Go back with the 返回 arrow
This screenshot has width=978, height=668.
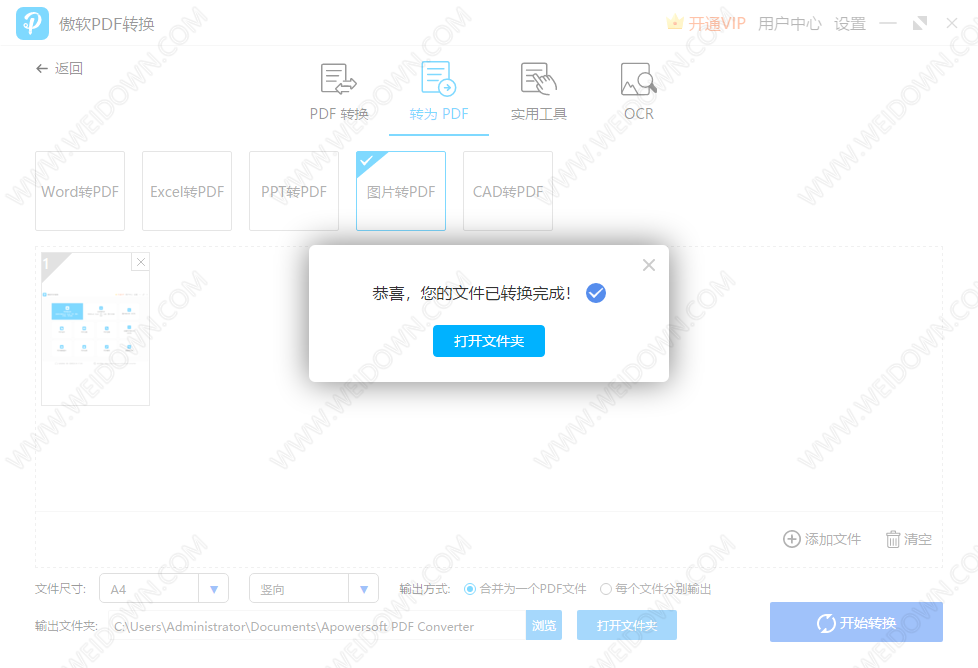click(59, 68)
